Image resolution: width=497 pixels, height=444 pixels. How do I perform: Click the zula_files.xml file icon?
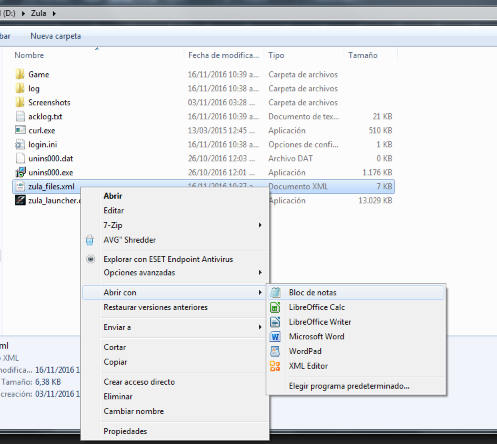coord(20,186)
